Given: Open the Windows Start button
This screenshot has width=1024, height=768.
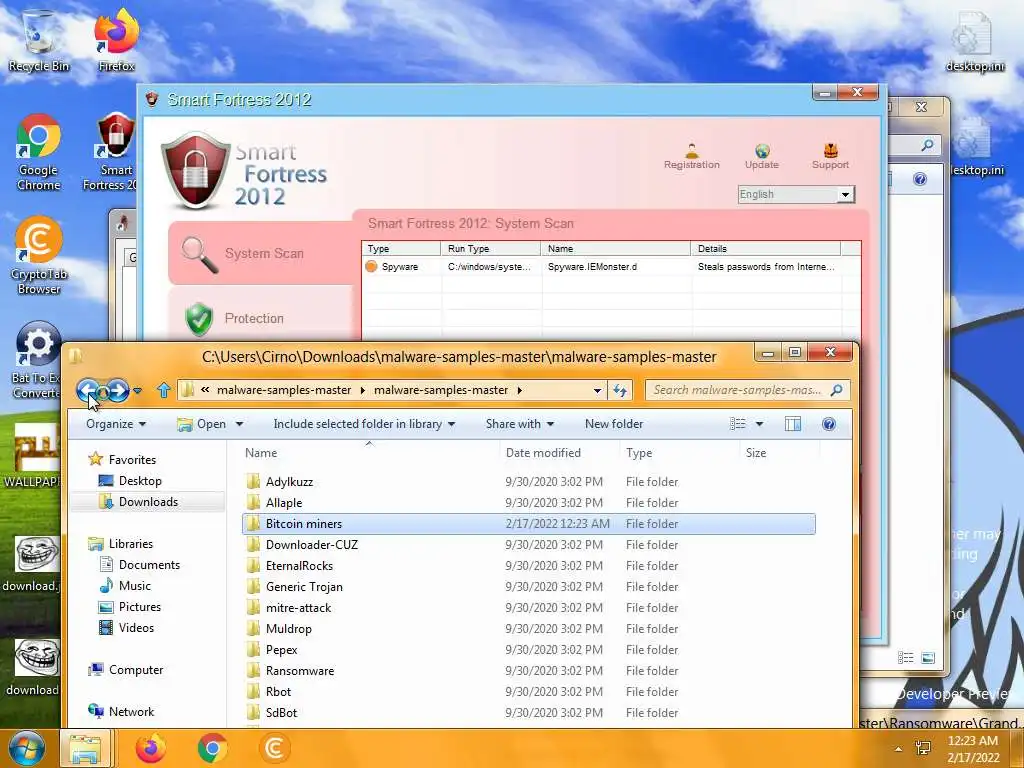Looking at the screenshot, I should pos(26,748).
